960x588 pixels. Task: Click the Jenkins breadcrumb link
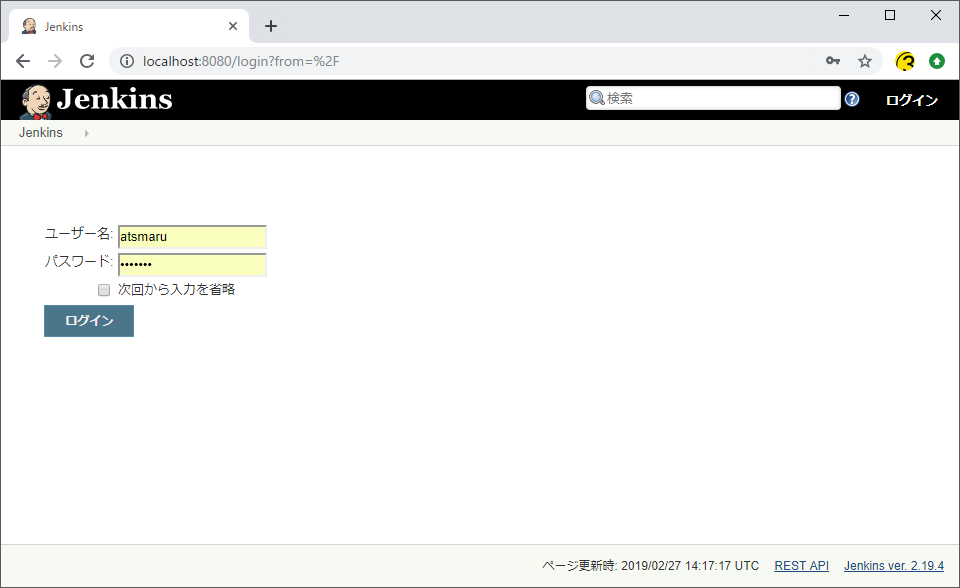point(40,133)
